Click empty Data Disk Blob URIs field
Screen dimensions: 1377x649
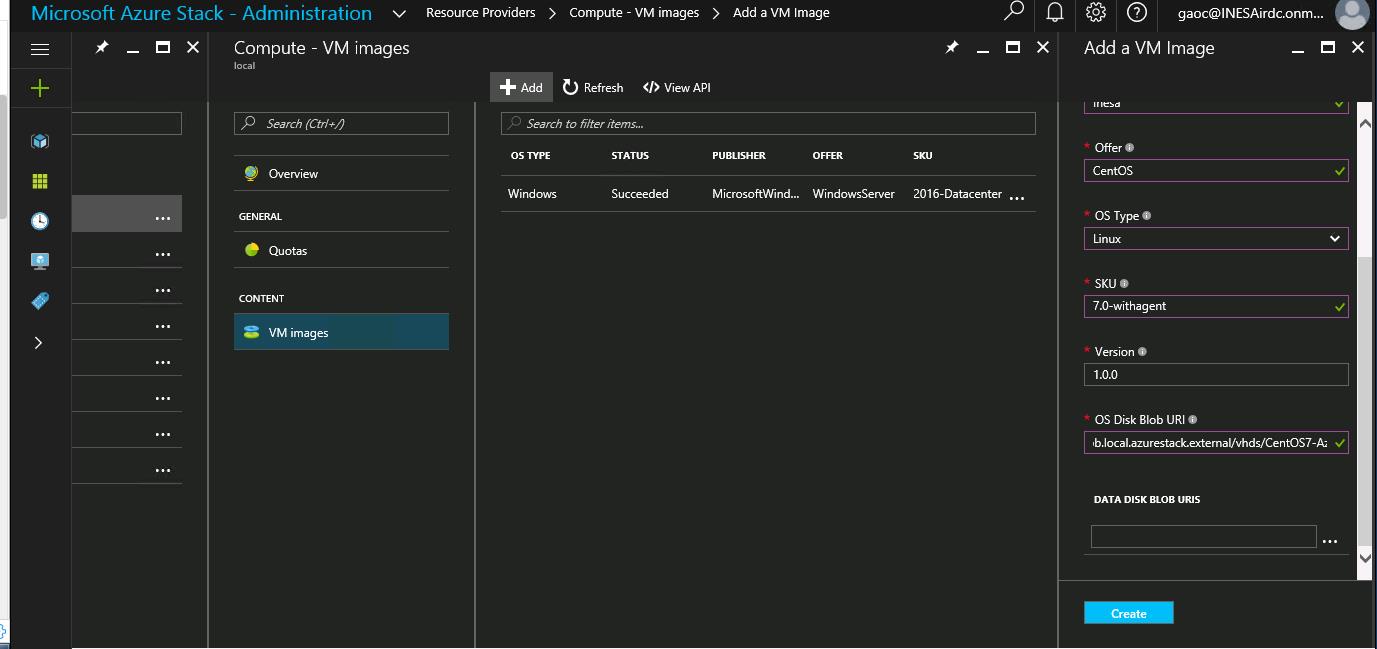[x=1203, y=536]
